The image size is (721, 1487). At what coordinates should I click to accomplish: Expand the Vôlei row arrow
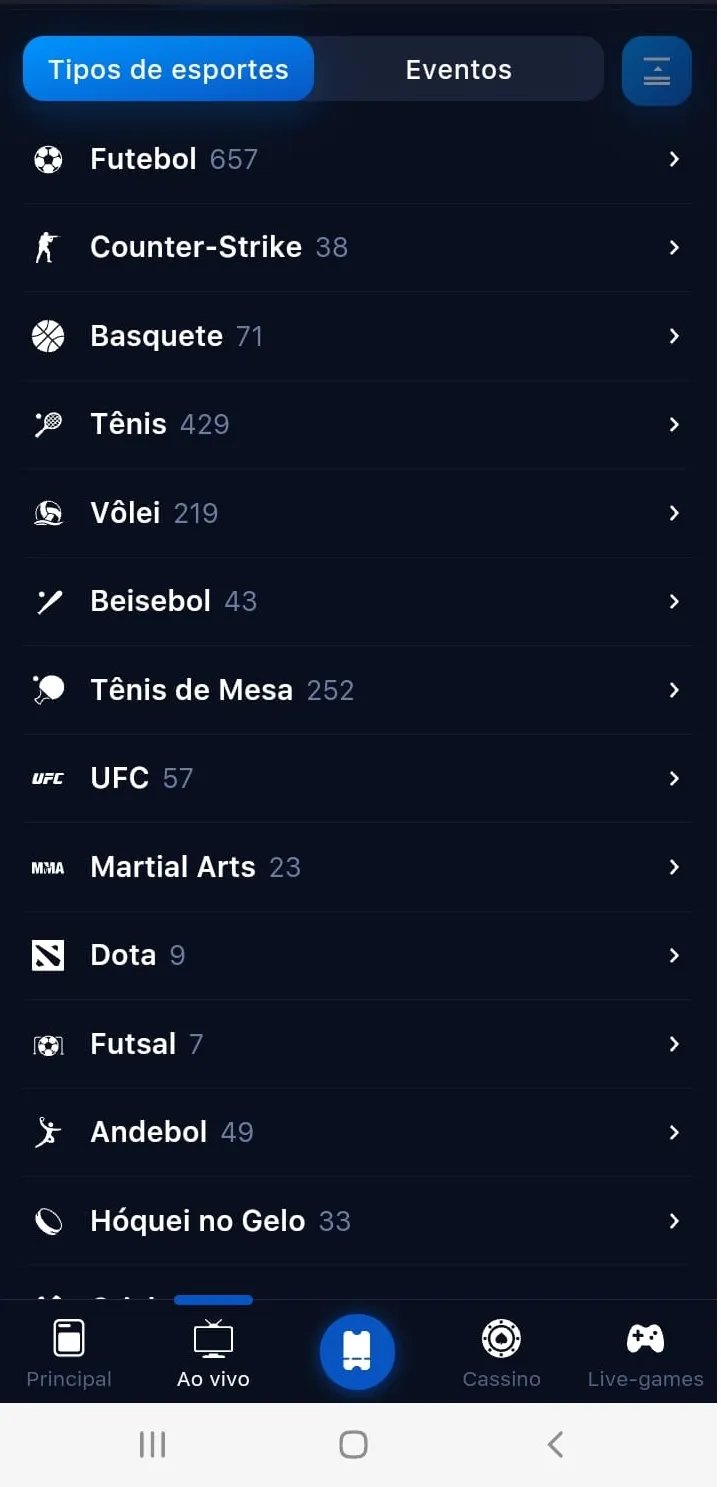click(x=674, y=513)
